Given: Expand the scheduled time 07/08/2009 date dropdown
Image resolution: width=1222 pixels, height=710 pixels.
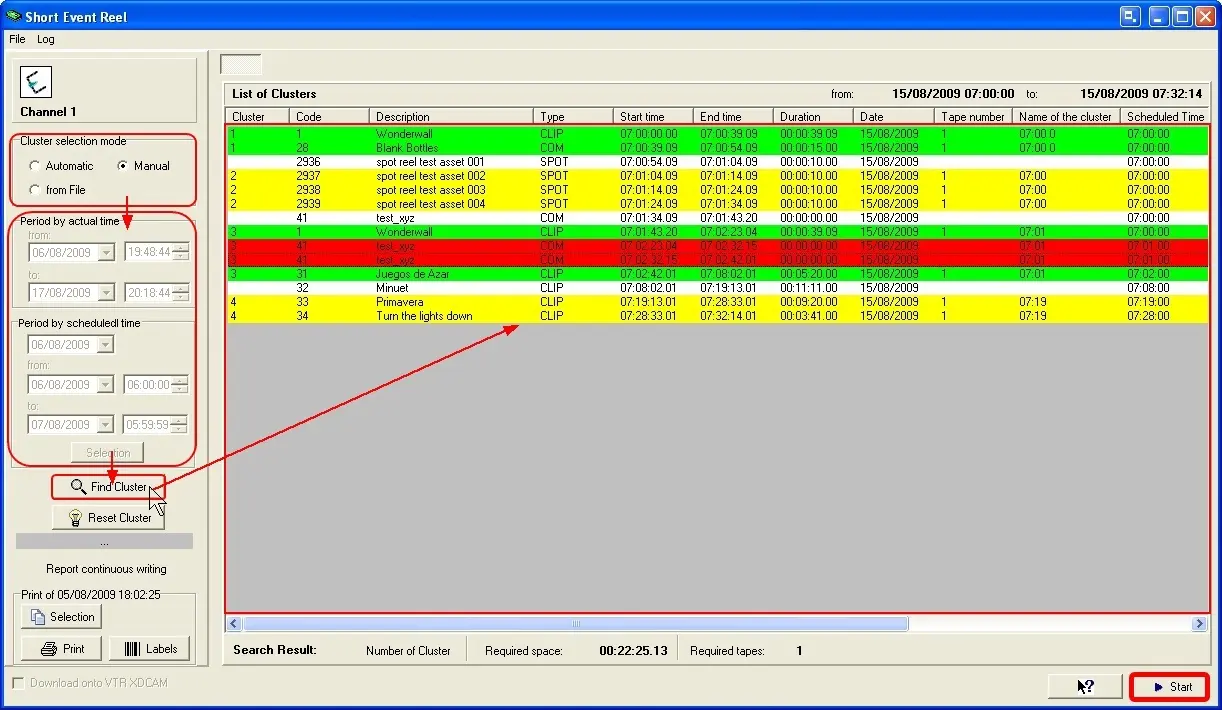Looking at the screenshot, I should coord(106,425).
